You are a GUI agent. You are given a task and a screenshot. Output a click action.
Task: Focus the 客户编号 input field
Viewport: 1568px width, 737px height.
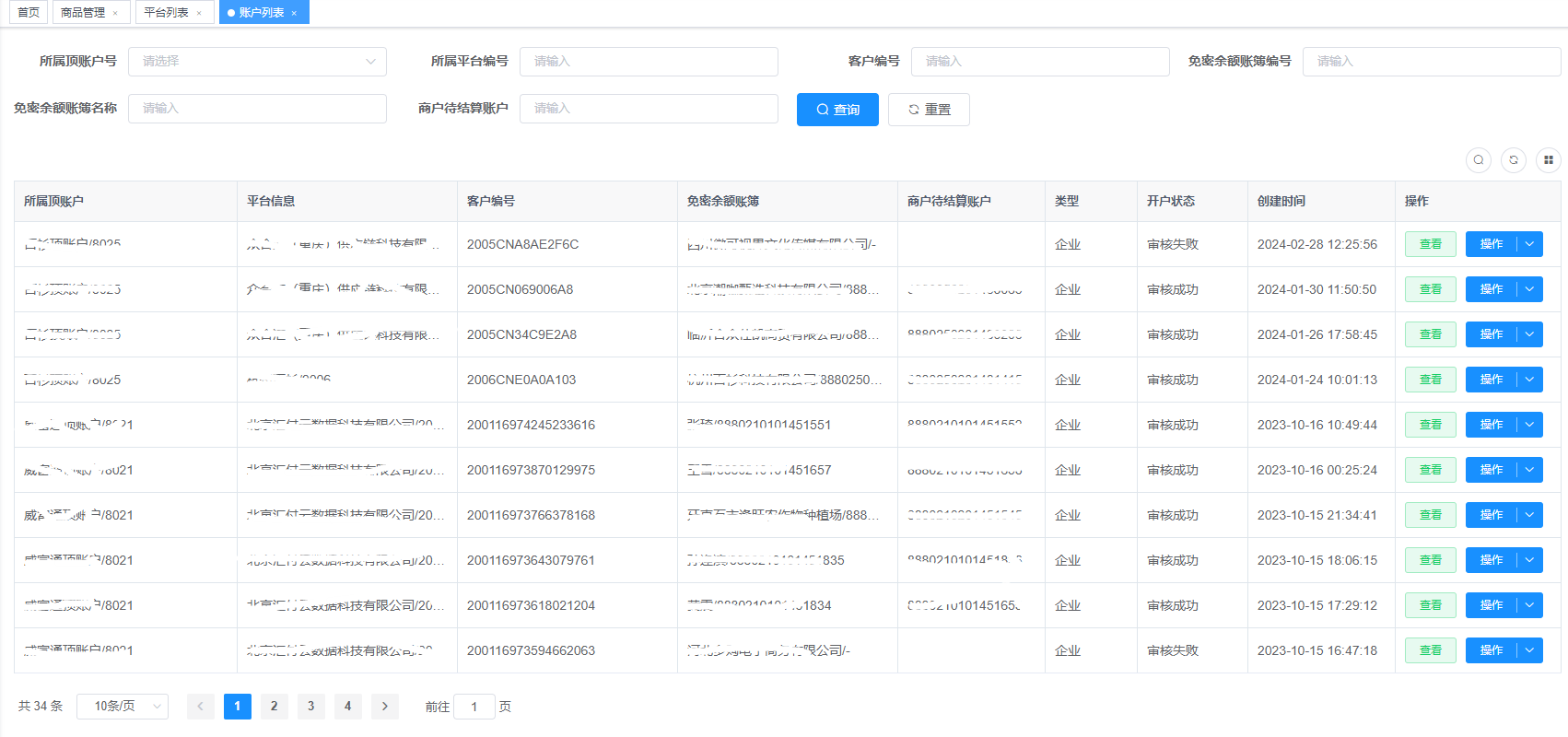coord(1040,62)
